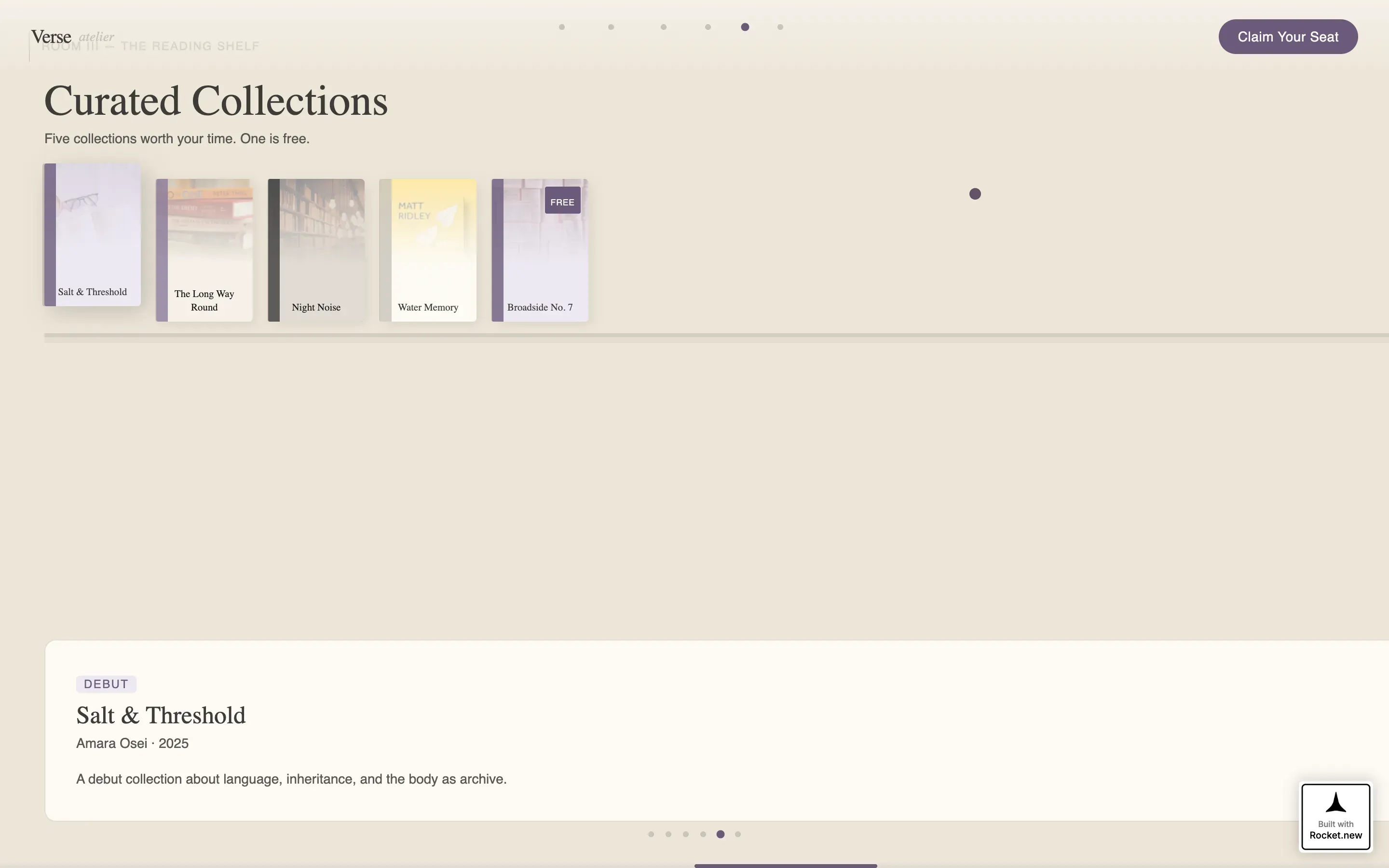Go to first top navigation dot
The image size is (1389, 868).
coord(562,27)
